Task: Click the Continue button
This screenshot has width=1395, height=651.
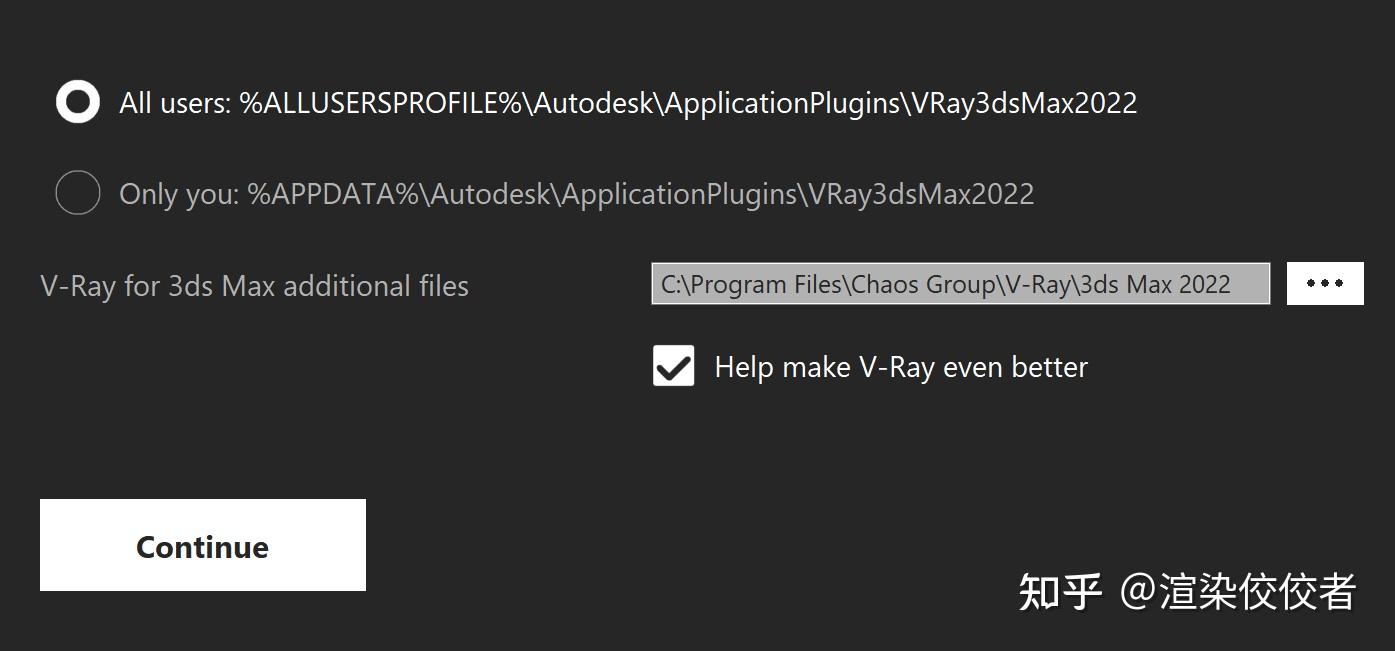Action: point(203,545)
